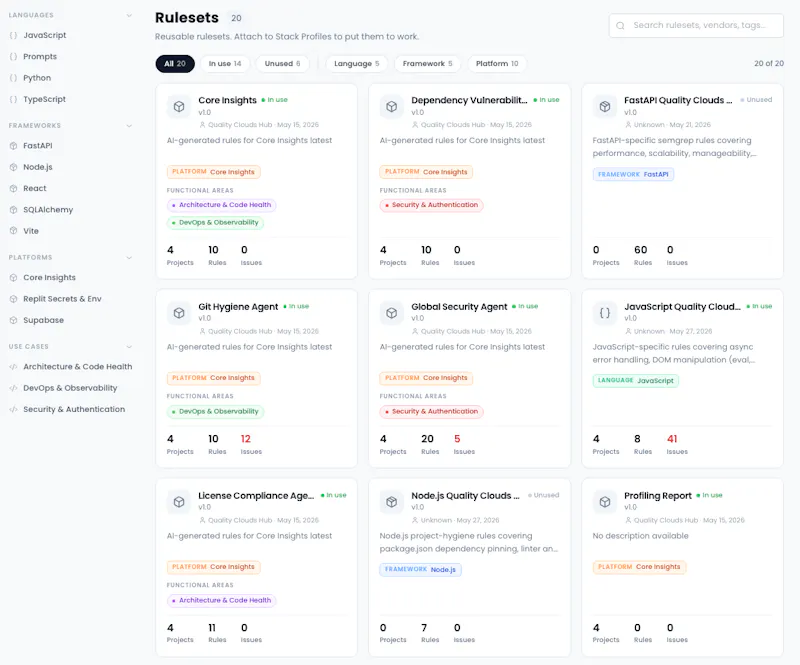Click the cube icon beside Node.js in sidebar
Screen dimensions: 800x665
(x=13, y=167)
